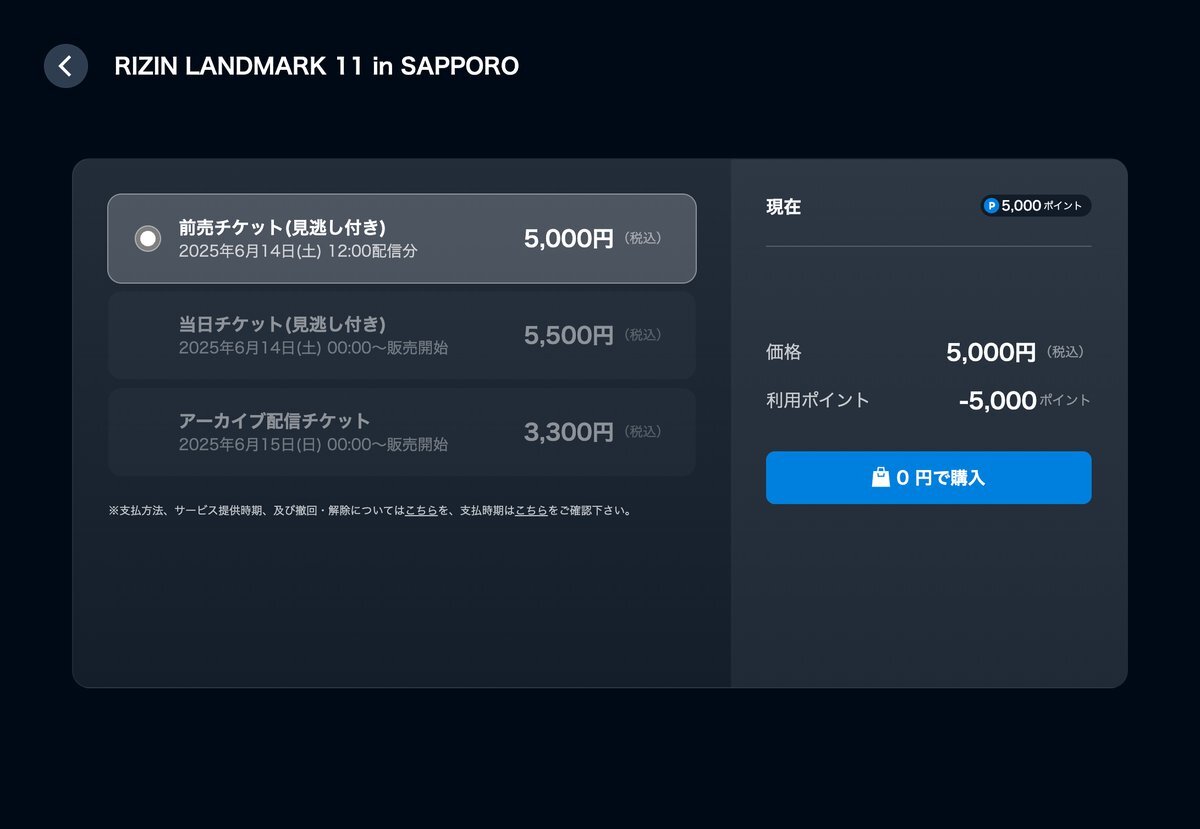This screenshot has width=1200, height=829.
Task: Click the 5,000円 price on 前売チケット row
Action: coord(568,239)
